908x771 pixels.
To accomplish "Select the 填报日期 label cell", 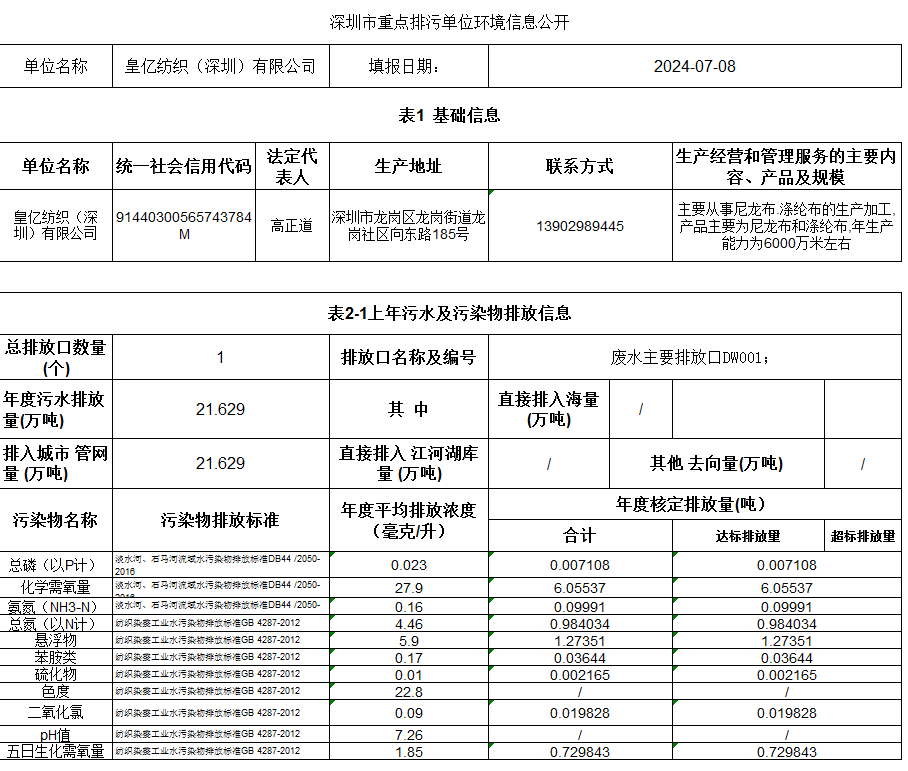I will tap(409, 66).
